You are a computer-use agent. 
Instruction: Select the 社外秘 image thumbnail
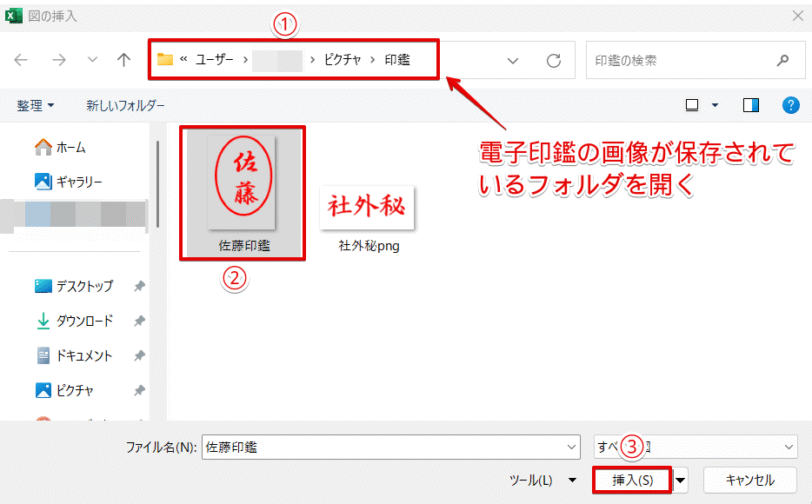click(x=367, y=207)
